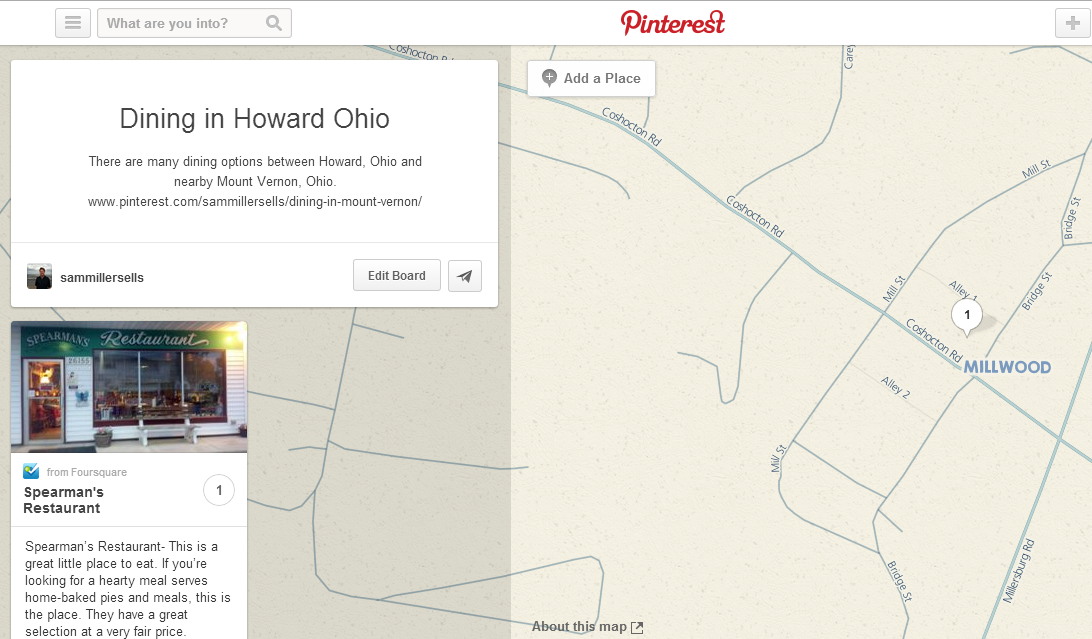
Task: Click the Edit Board button
Action: pyautogui.click(x=396, y=276)
